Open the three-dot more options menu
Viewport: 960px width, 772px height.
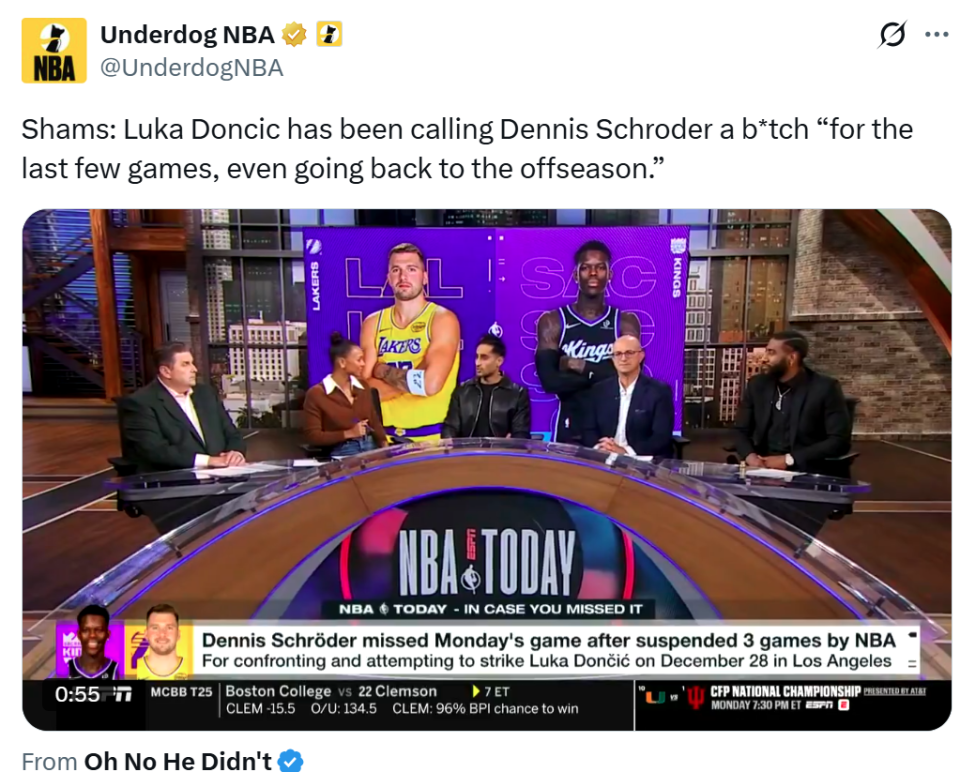point(937,35)
